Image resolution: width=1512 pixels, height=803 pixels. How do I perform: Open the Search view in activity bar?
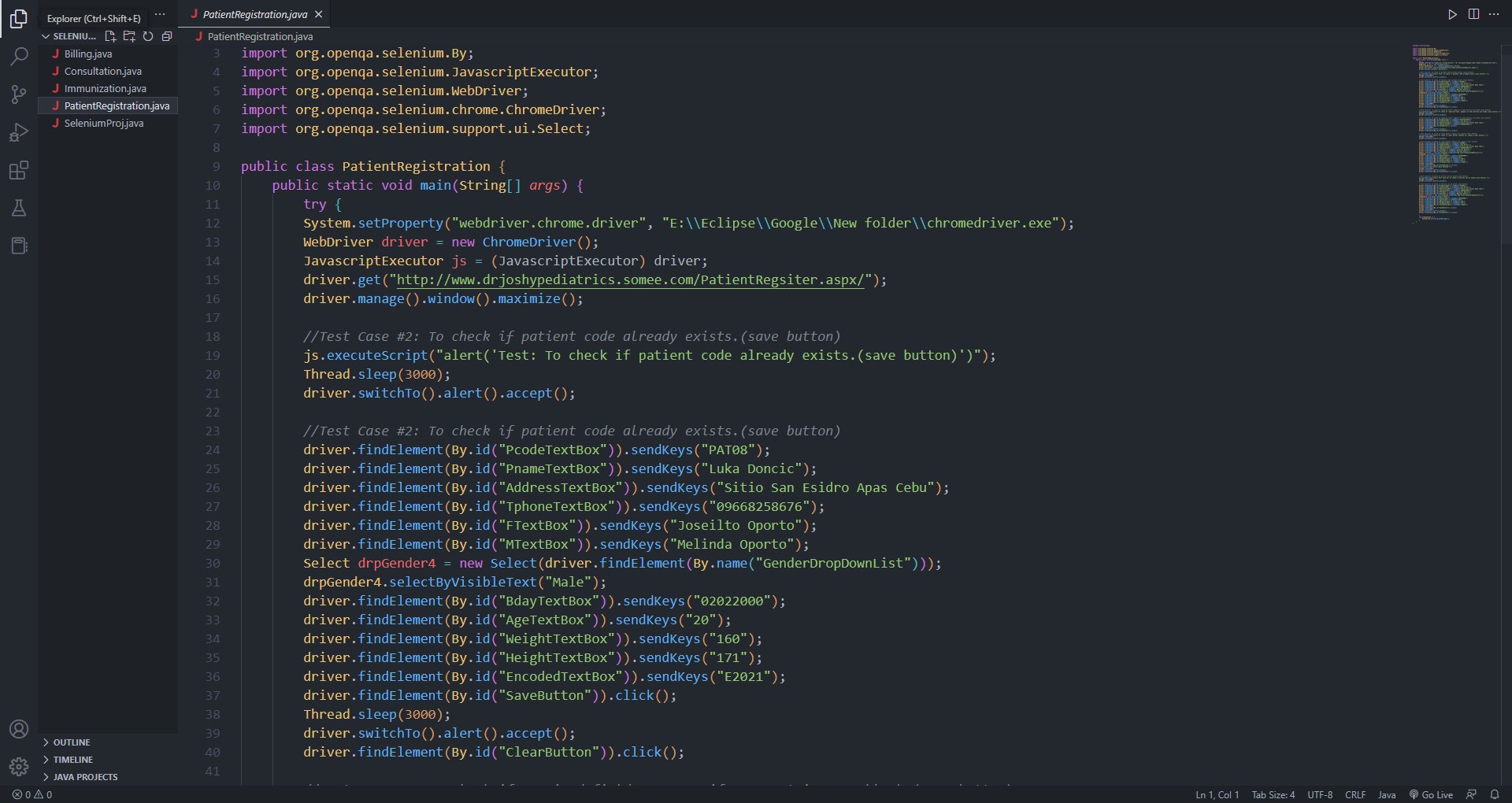click(x=19, y=56)
